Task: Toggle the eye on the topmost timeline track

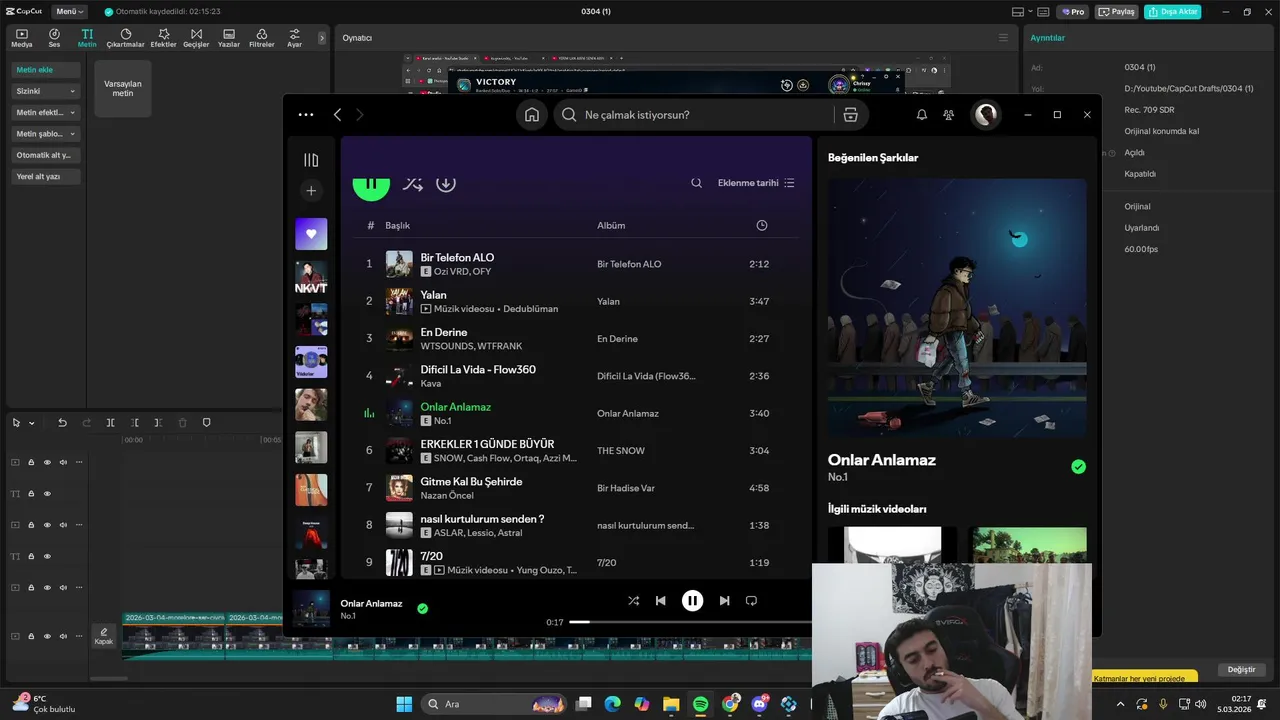Action: pyautogui.click(x=47, y=462)
